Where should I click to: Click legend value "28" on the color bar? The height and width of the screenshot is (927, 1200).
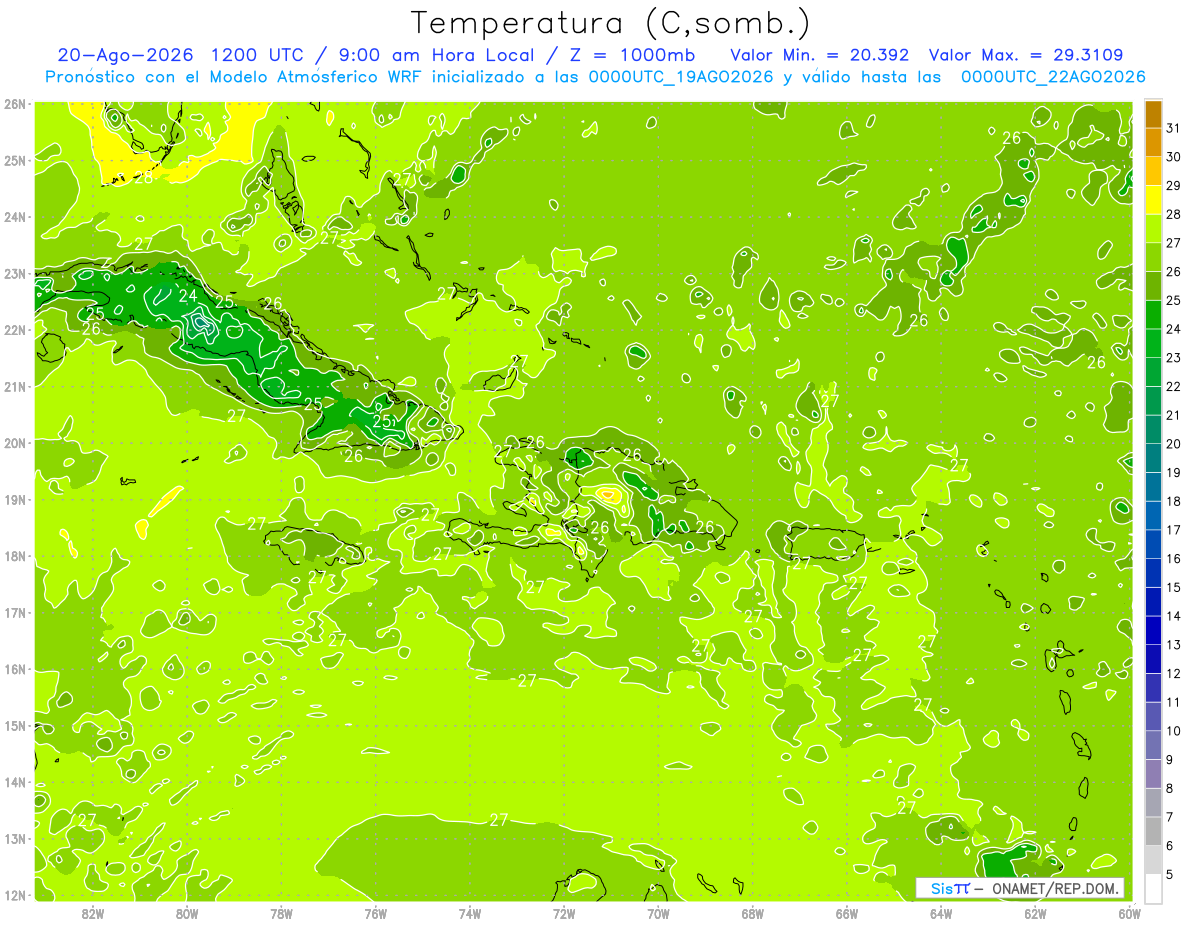click(1172, 214)
